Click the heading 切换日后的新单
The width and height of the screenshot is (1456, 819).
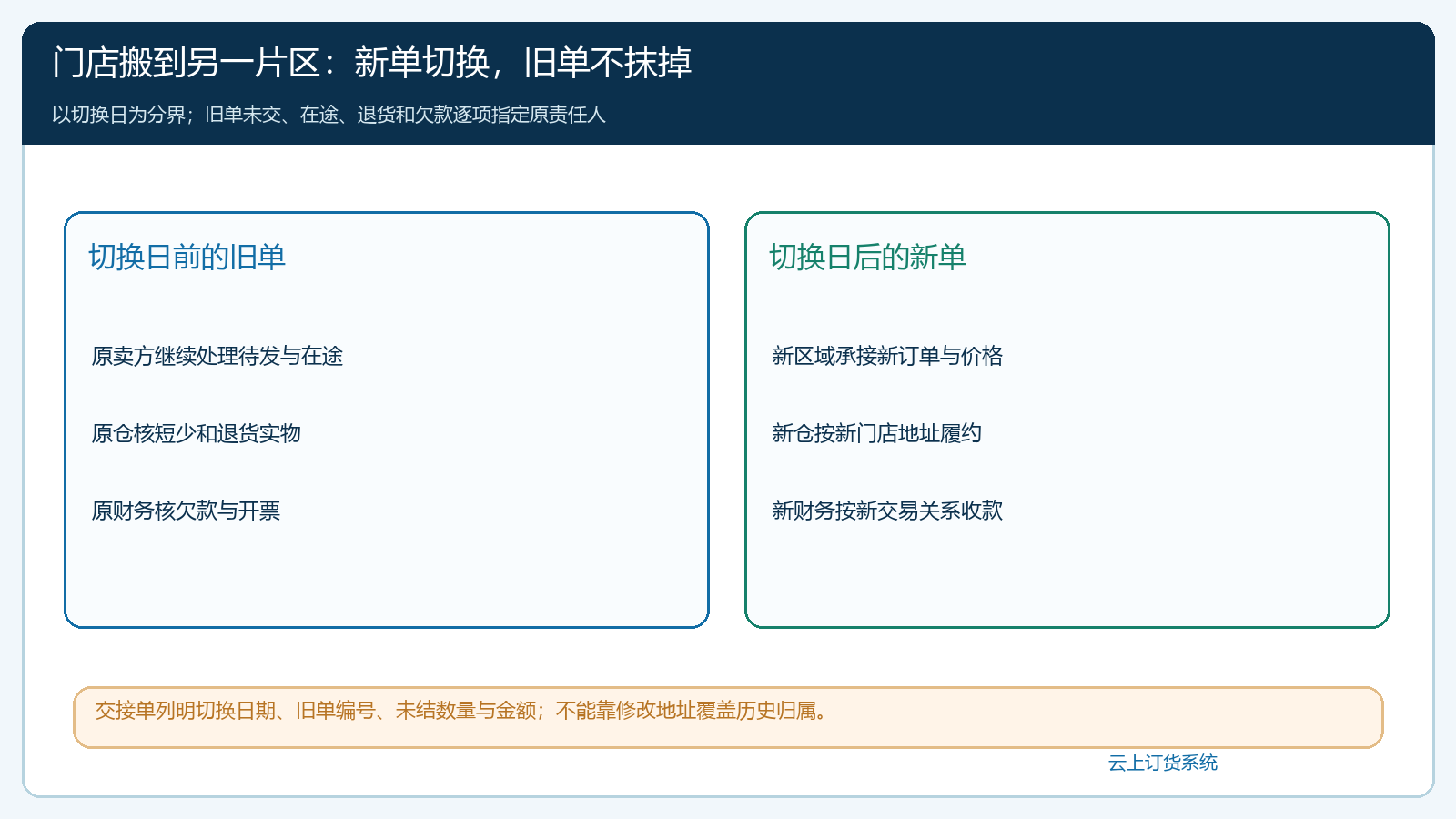(x=867, y=258)
